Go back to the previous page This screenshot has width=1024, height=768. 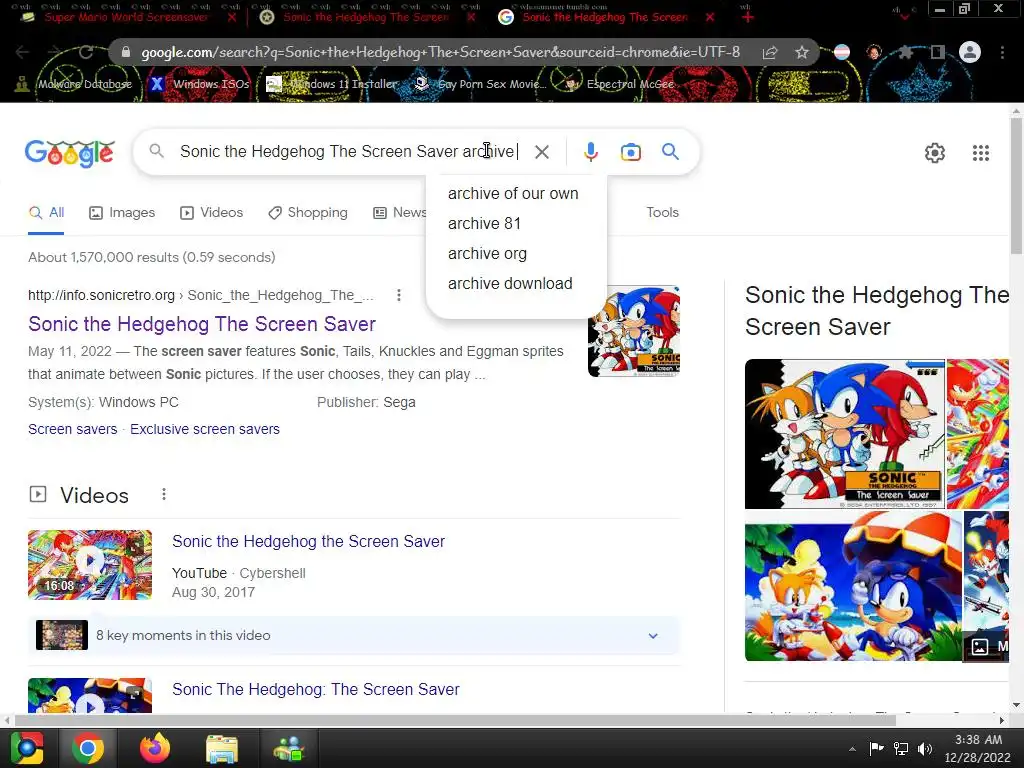point(22,52)
